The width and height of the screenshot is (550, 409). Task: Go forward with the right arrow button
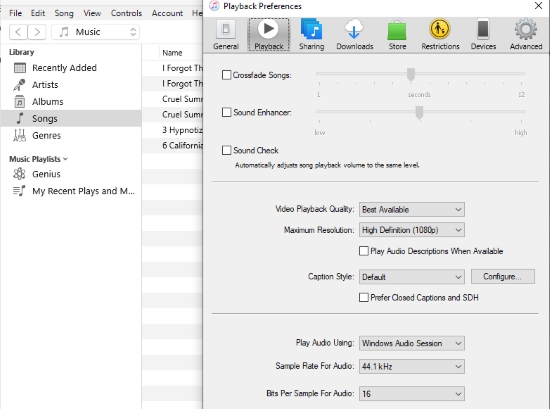tap(37, 32)
